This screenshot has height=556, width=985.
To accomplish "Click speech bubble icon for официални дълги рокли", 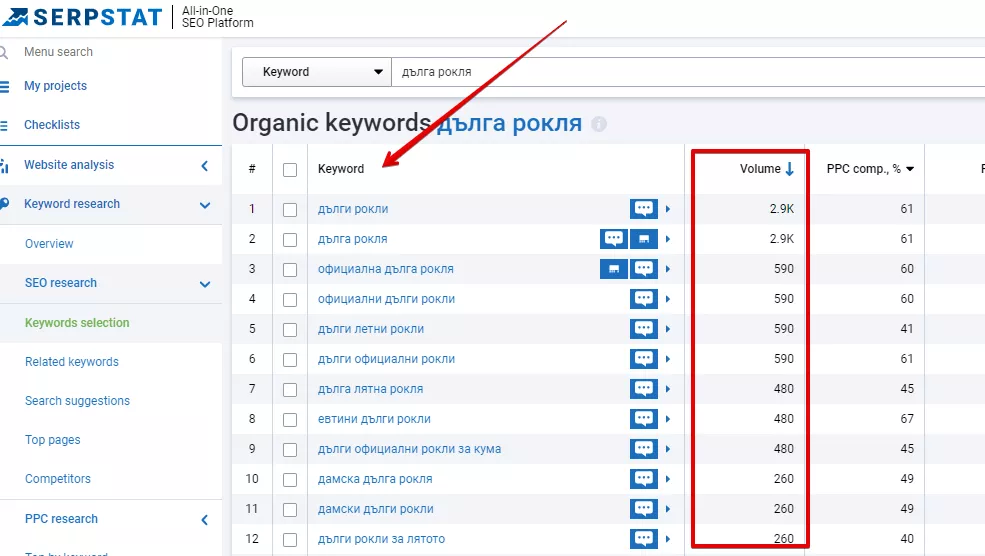I will click(x=644, y=299).
